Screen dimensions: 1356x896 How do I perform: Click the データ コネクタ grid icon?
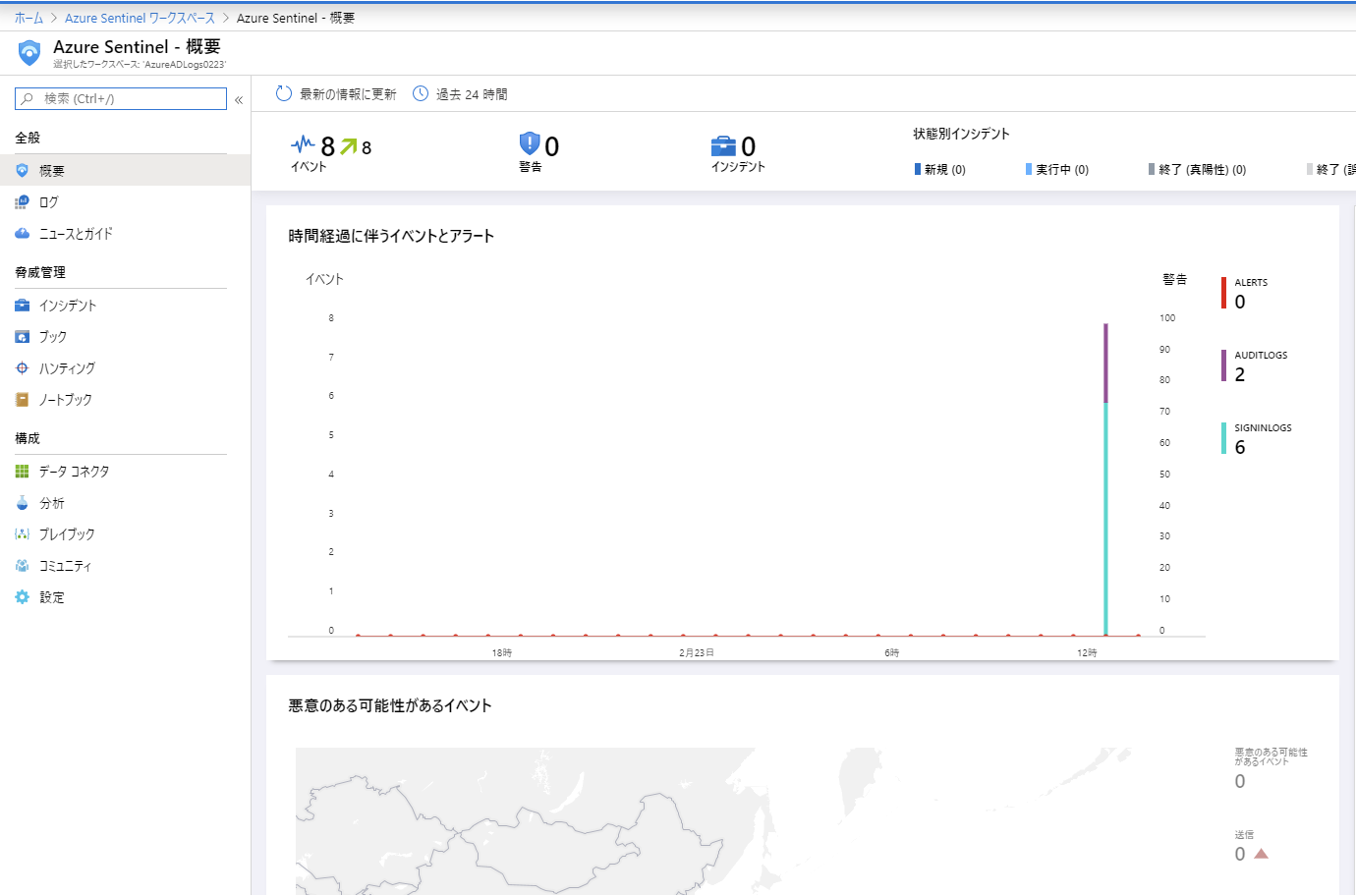coord(22,472)
